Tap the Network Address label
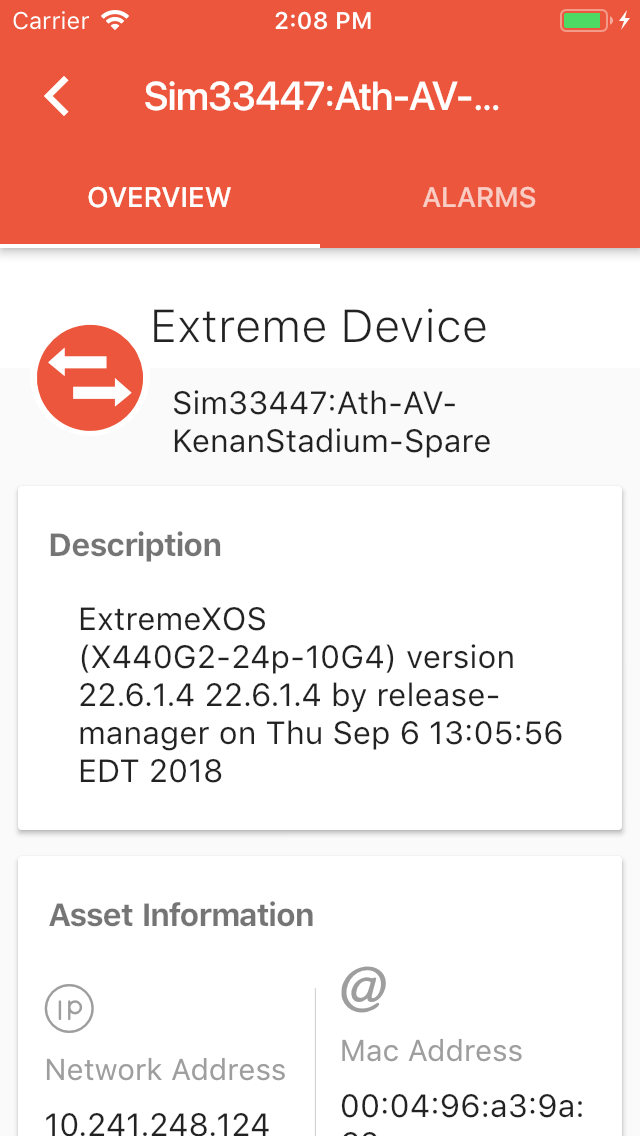Viewport: 640px width, 1136px height. coord(165,1070)
